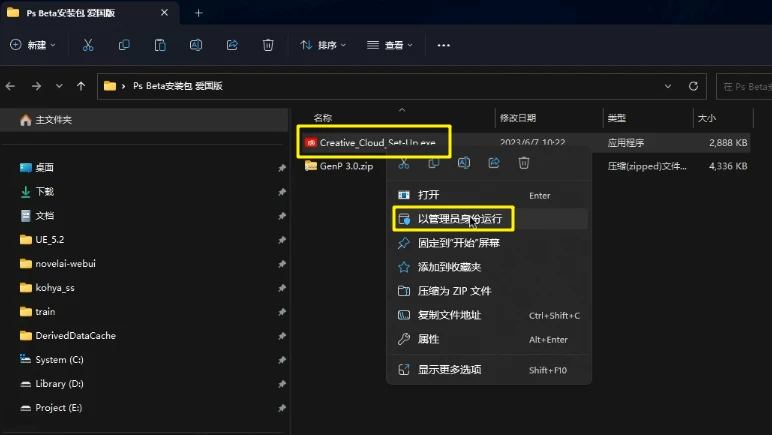Click the context menu Copy icon
The height and width of the screenshot is (435, 772).
tap(434, 163)
